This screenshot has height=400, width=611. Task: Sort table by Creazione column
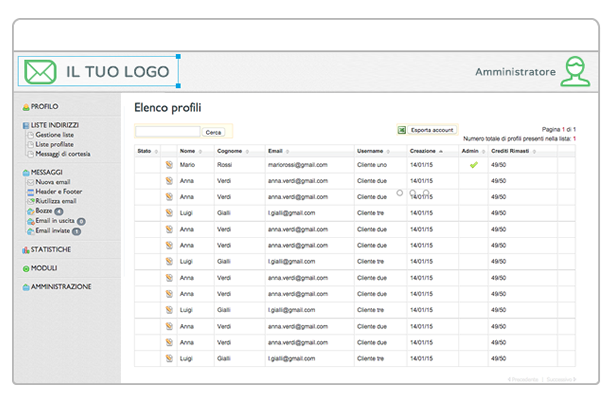tap(426, 151)
